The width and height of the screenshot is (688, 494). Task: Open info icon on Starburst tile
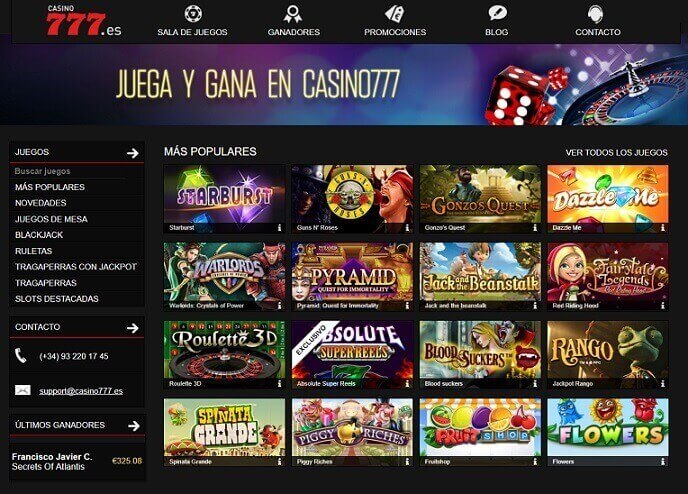pyautogui.click(x=280, y=228)
